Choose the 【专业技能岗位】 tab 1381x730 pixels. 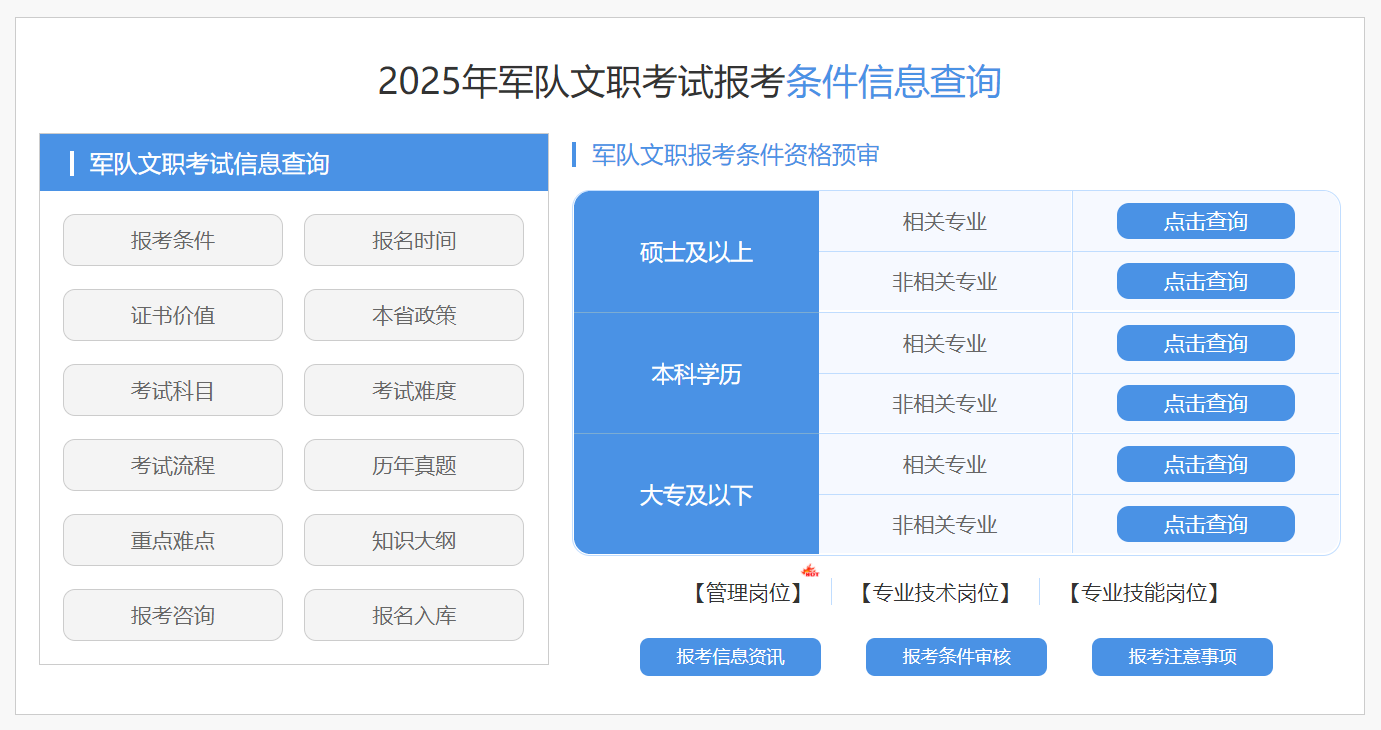click(1143, 593)
